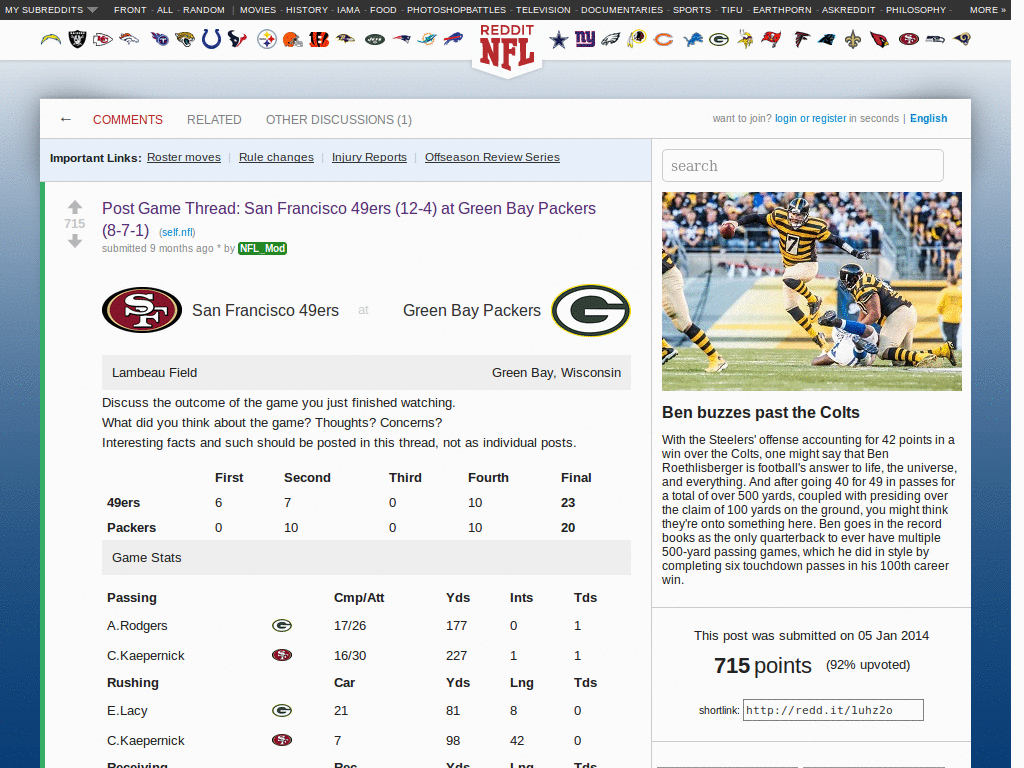Switch to the RELATED tab
Viewport: 1024px width, 768px height.
(214, 120)
